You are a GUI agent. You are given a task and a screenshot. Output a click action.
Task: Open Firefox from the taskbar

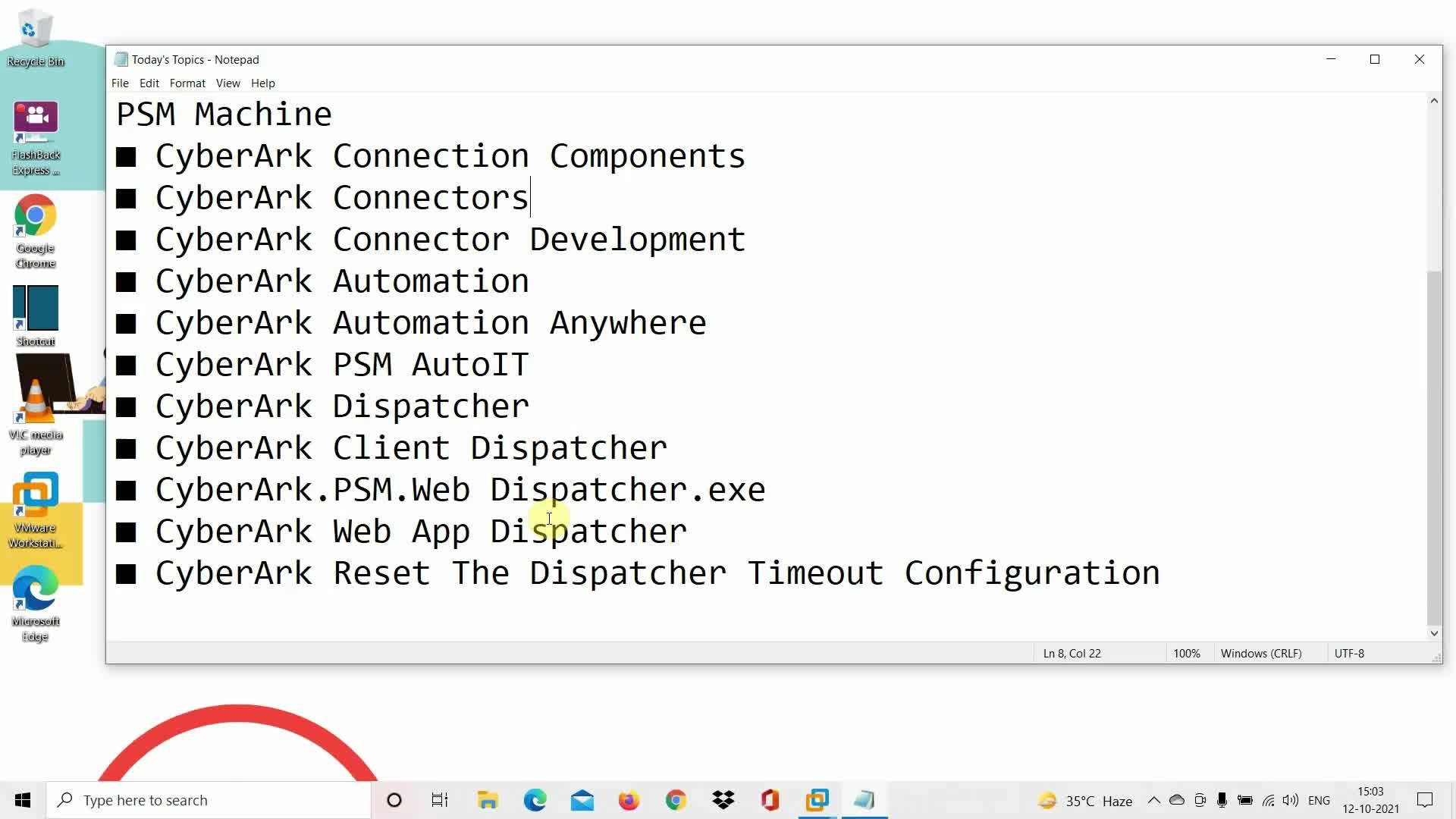coord(629,800)
